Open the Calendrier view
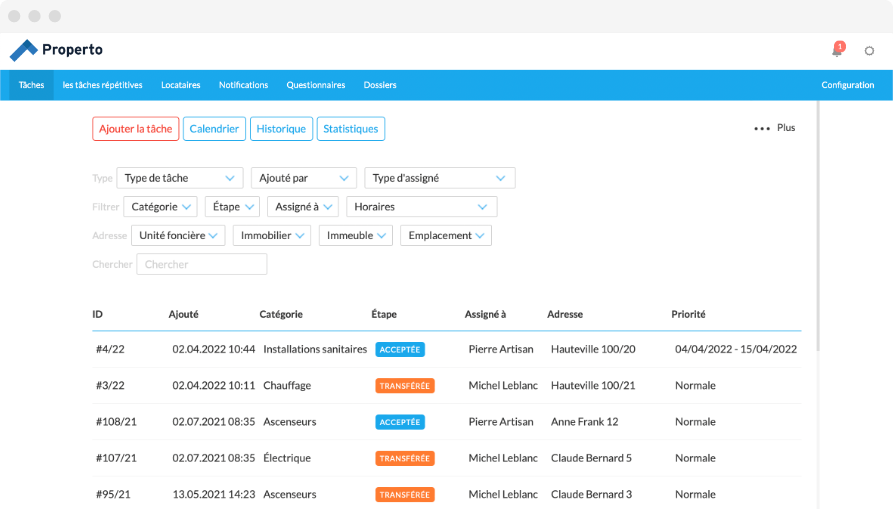The width and height of the screenshot is (893, 509). [x=214, y=129]
